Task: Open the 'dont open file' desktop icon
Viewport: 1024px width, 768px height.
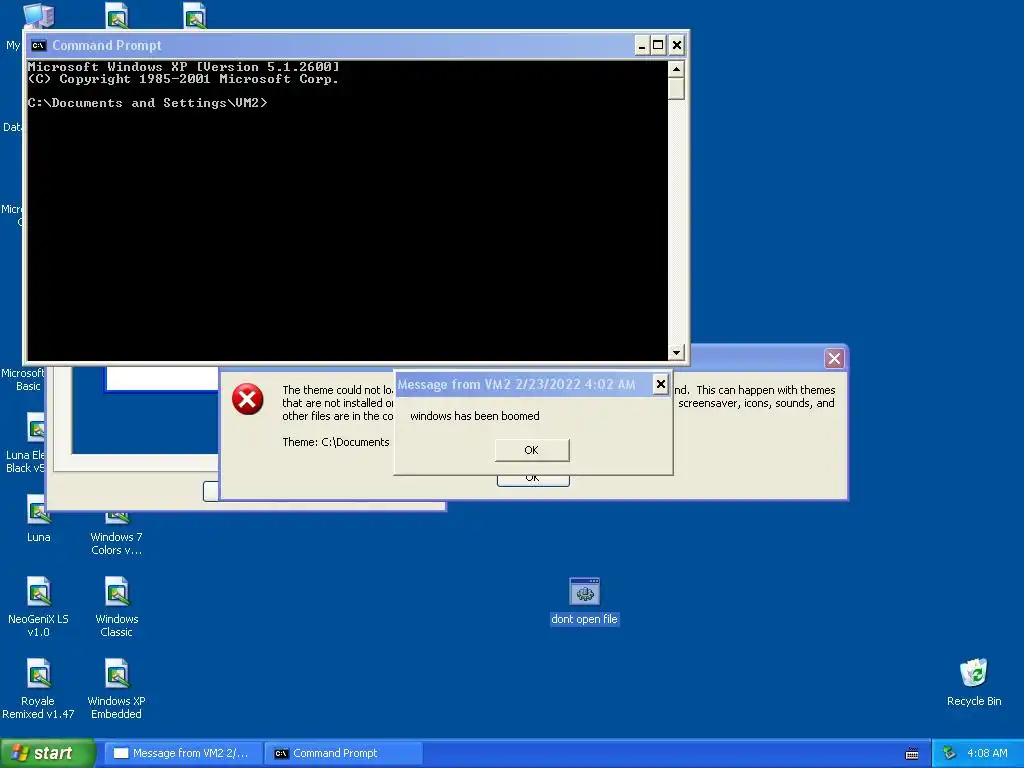Action: pos(584,601)
